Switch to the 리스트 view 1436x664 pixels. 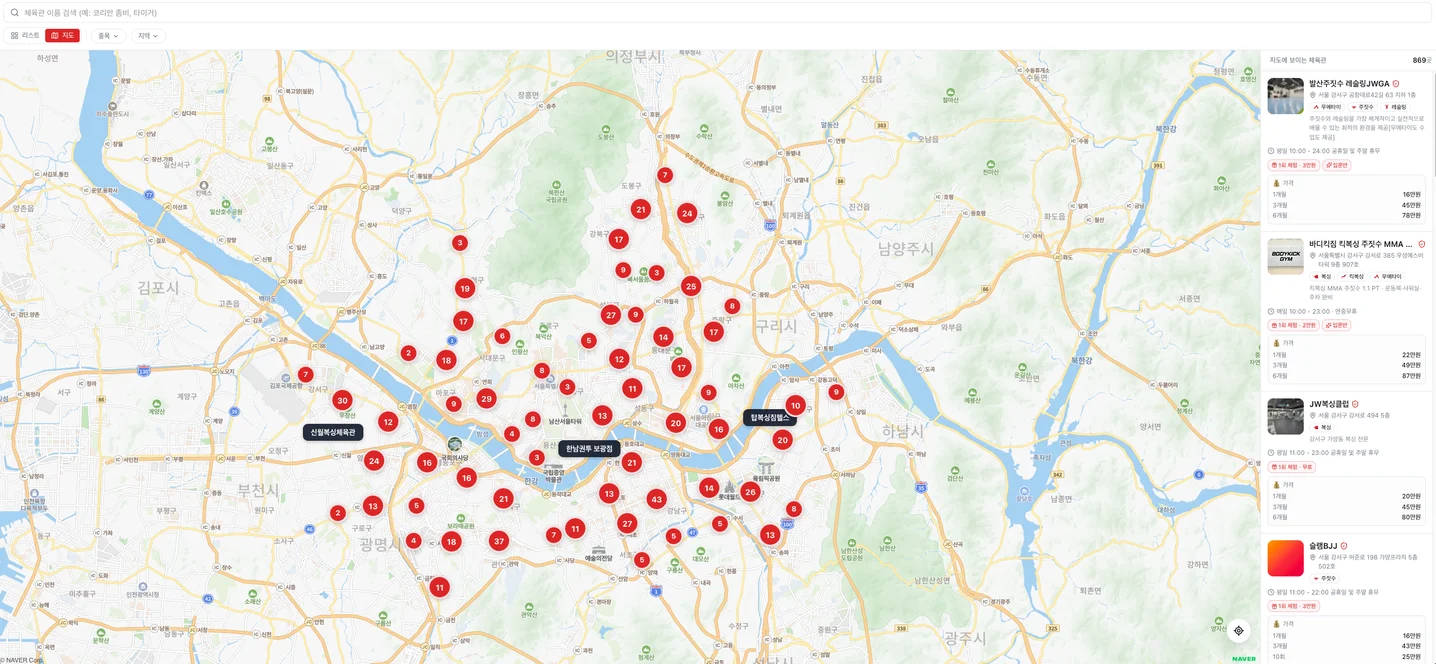point(25,35)
